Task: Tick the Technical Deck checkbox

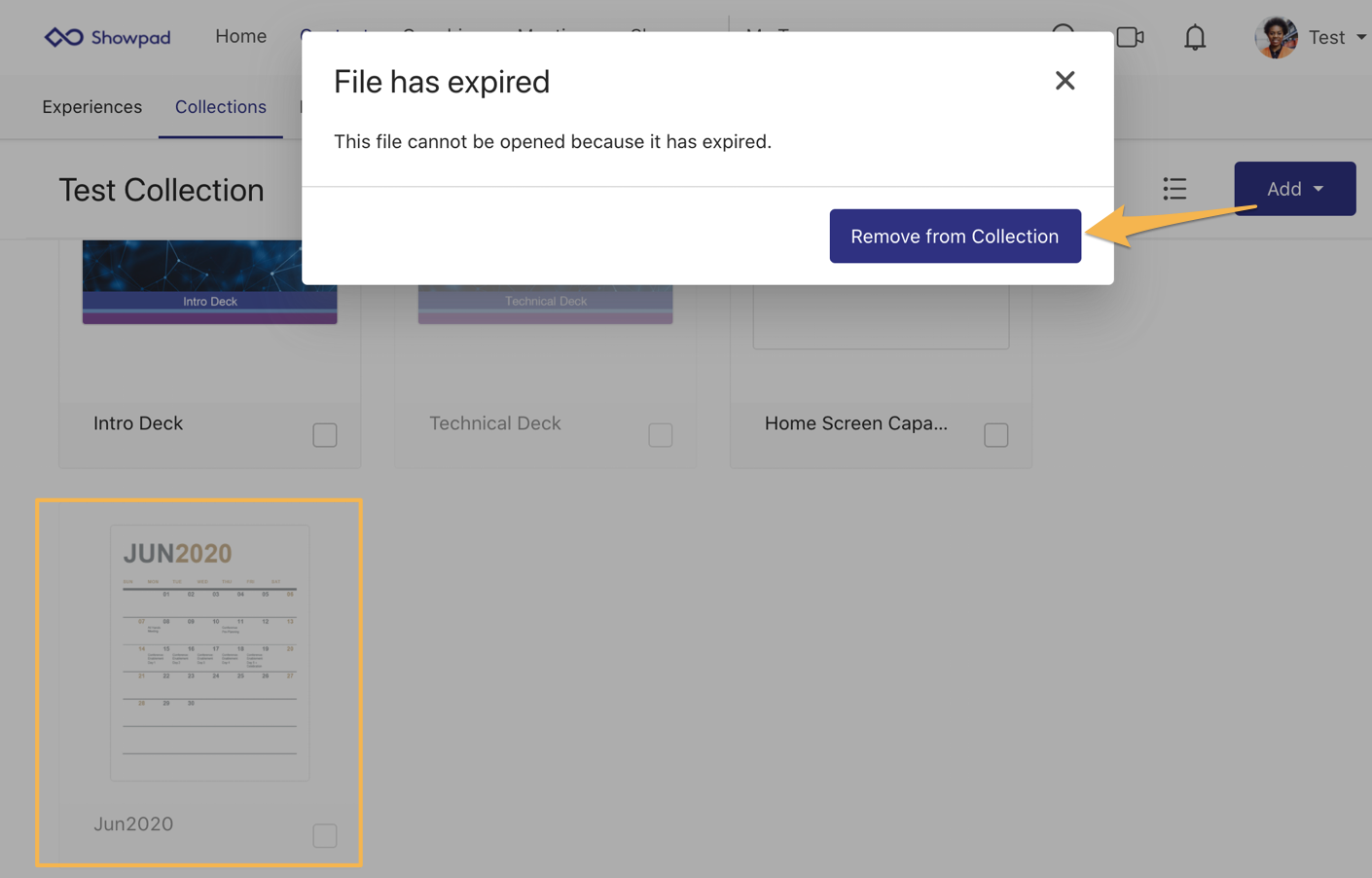Action: (x=661, y=435)
